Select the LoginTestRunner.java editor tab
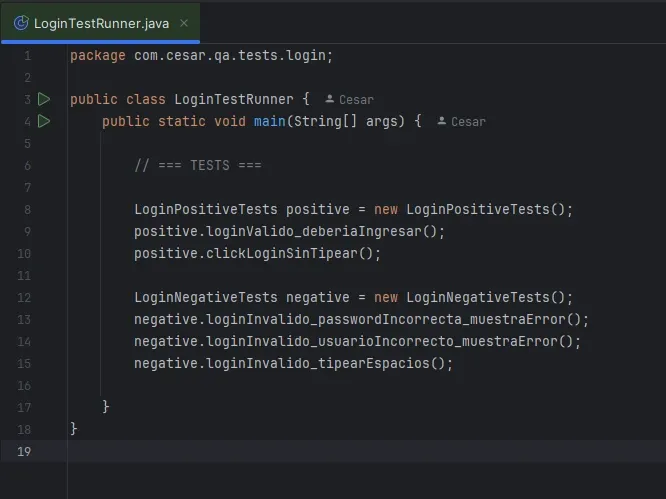The height and width of the screenshot is (499, 666). 101,23
